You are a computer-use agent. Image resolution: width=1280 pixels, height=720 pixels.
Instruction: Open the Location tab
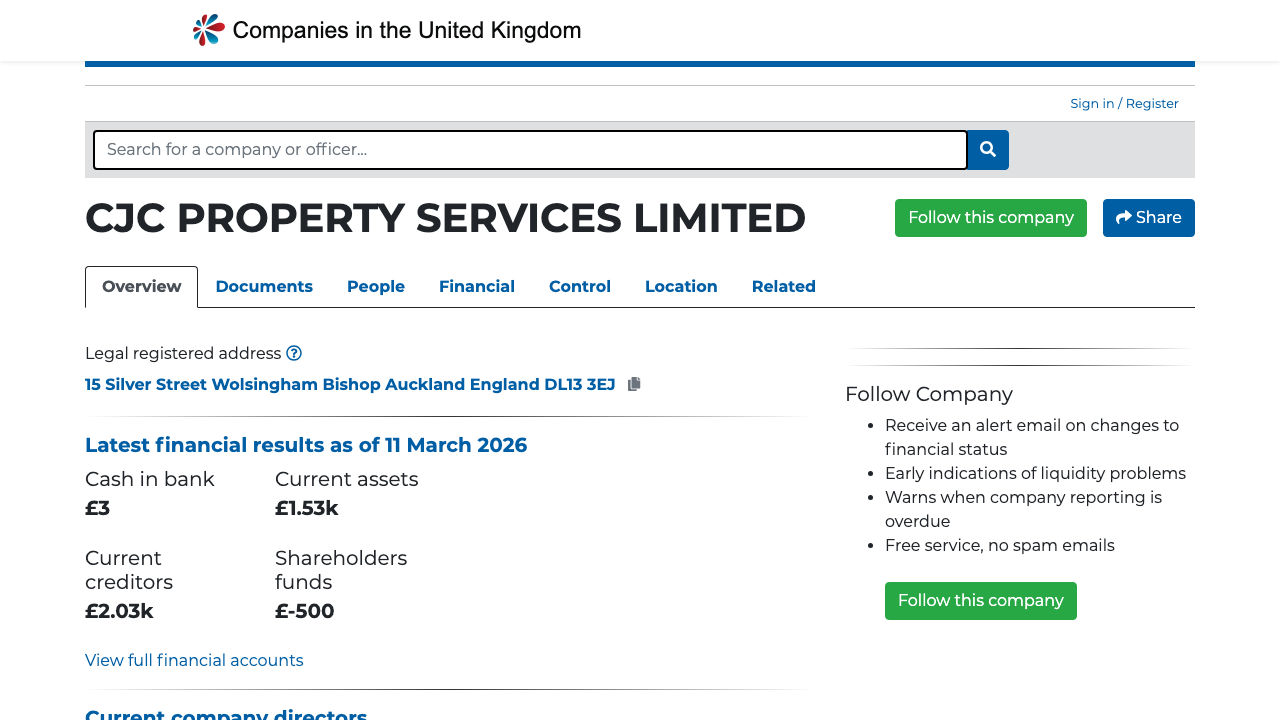tap(681, 287)
